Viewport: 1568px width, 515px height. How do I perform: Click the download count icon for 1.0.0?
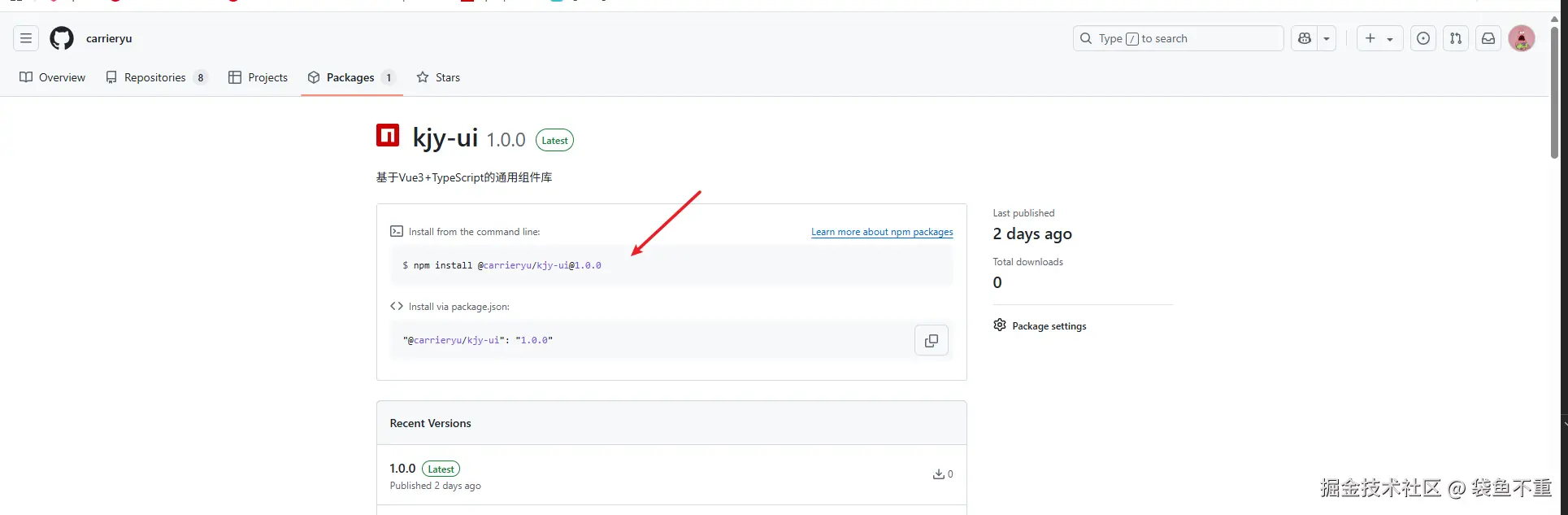pos(938,474)
